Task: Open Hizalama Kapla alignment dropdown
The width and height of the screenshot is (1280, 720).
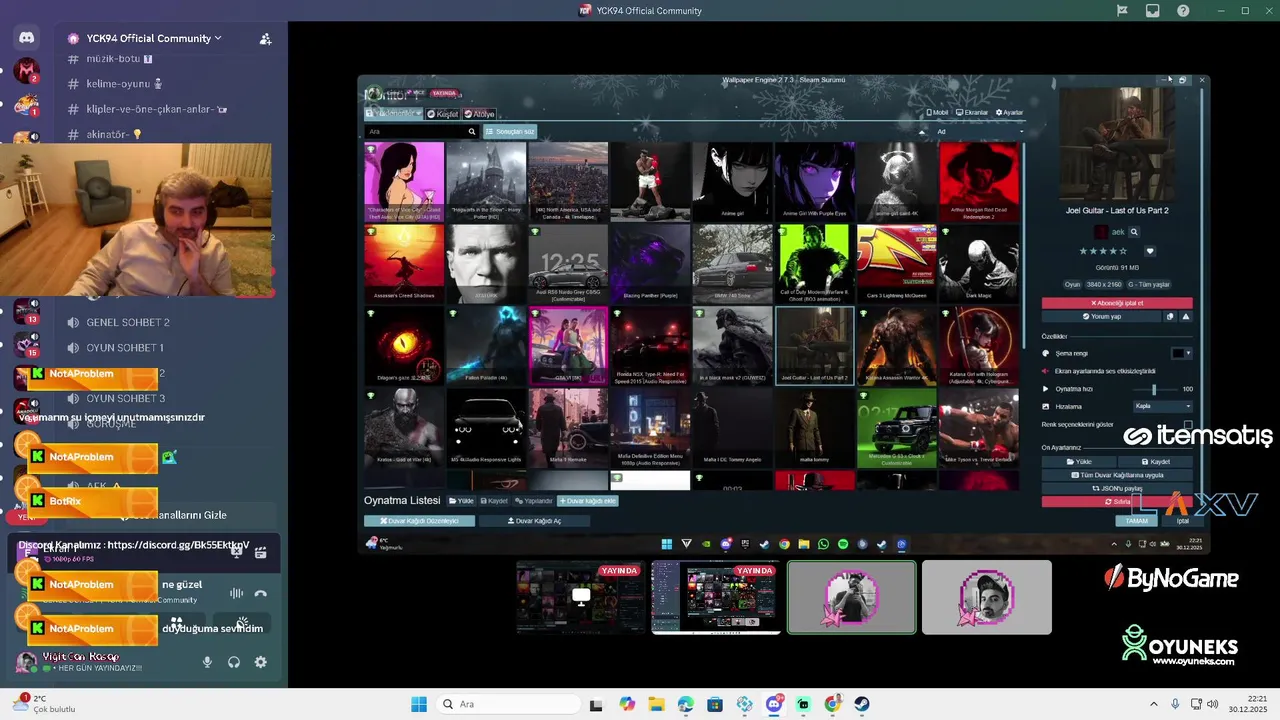Action: 1163,406
